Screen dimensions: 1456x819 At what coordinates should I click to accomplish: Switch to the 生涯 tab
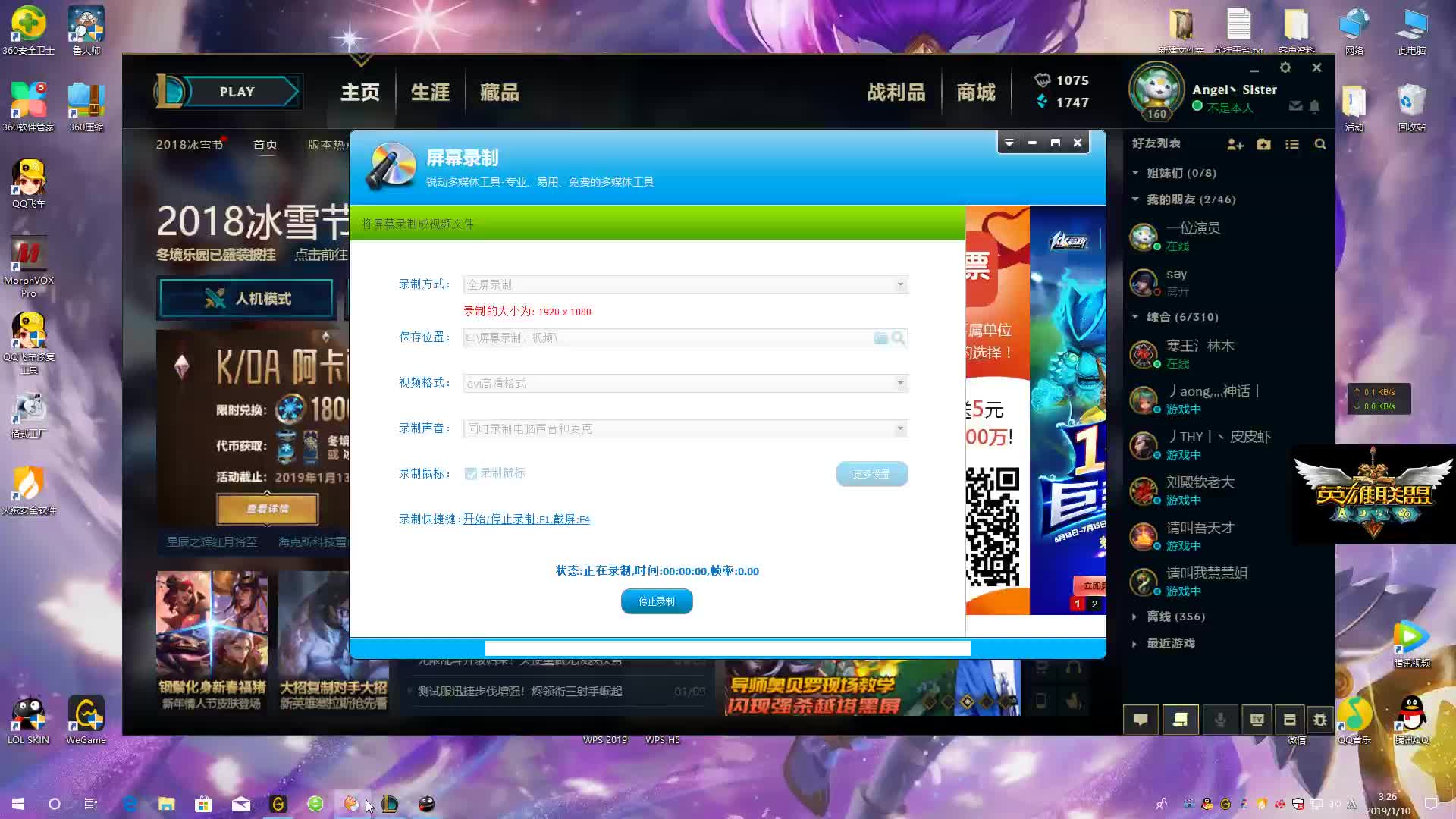pyautogui.click(x=430, y=93)
